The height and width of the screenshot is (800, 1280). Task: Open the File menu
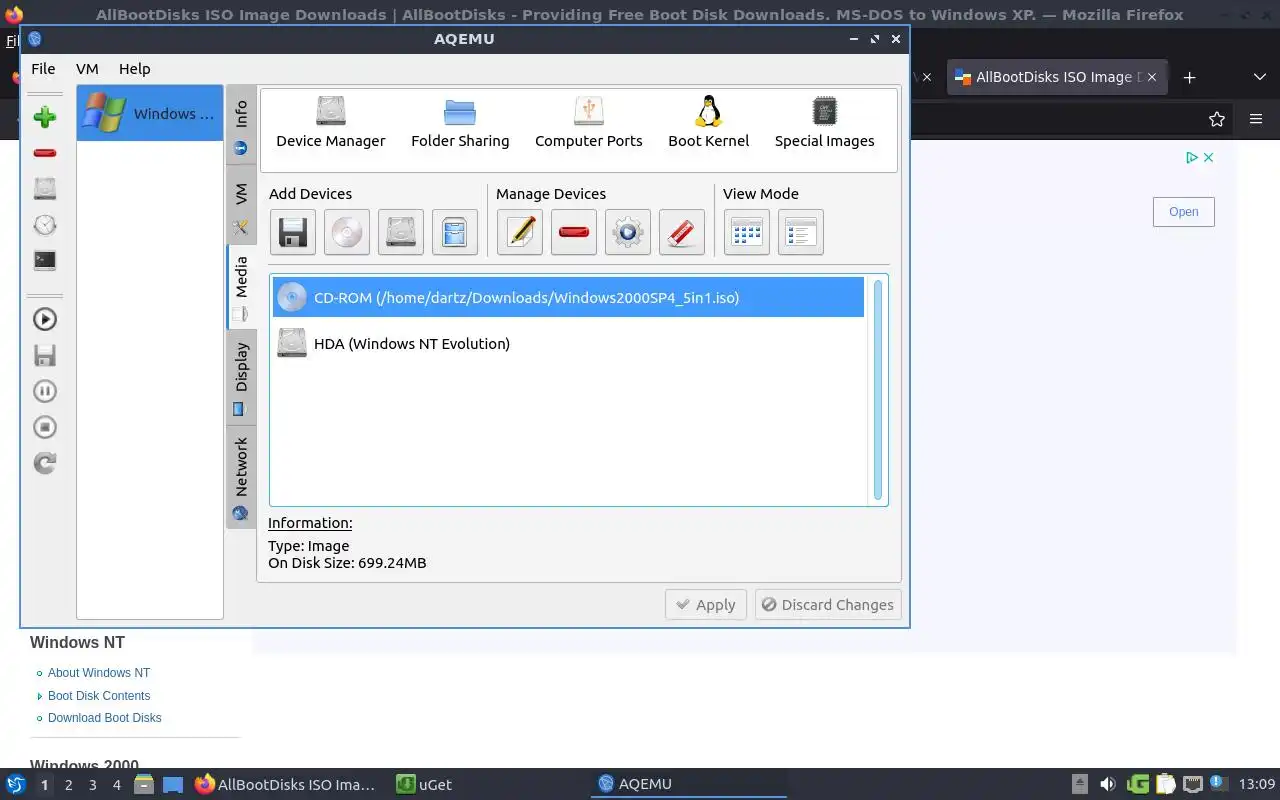pos(43,68)
